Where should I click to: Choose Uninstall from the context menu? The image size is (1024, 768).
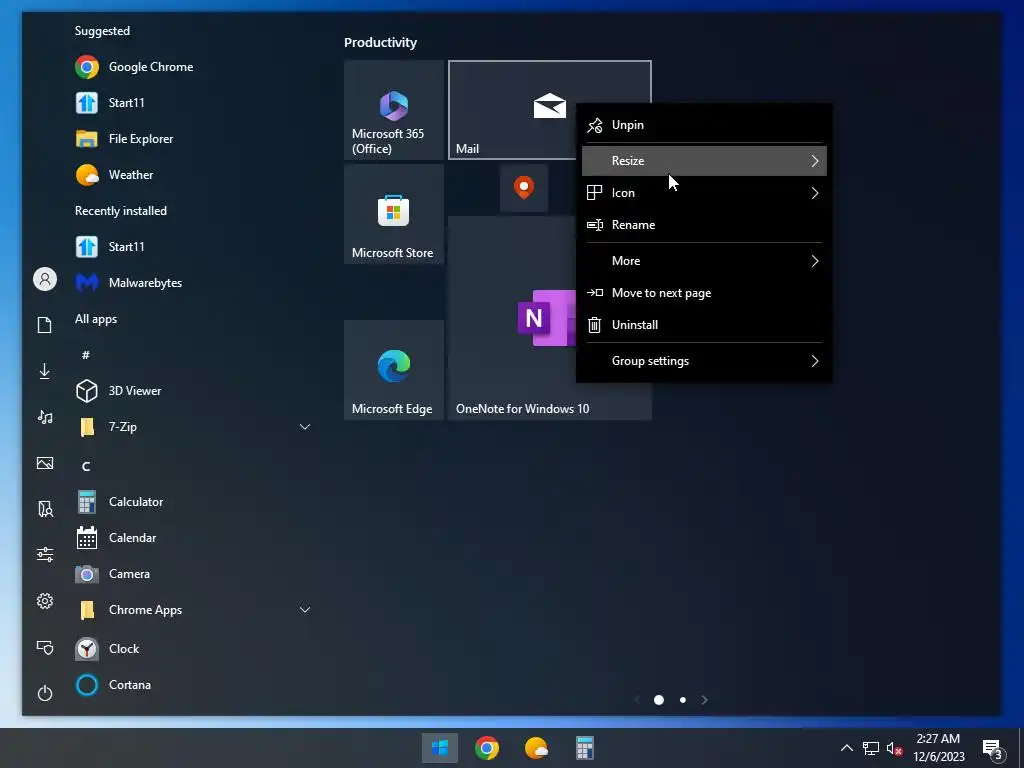704,325
